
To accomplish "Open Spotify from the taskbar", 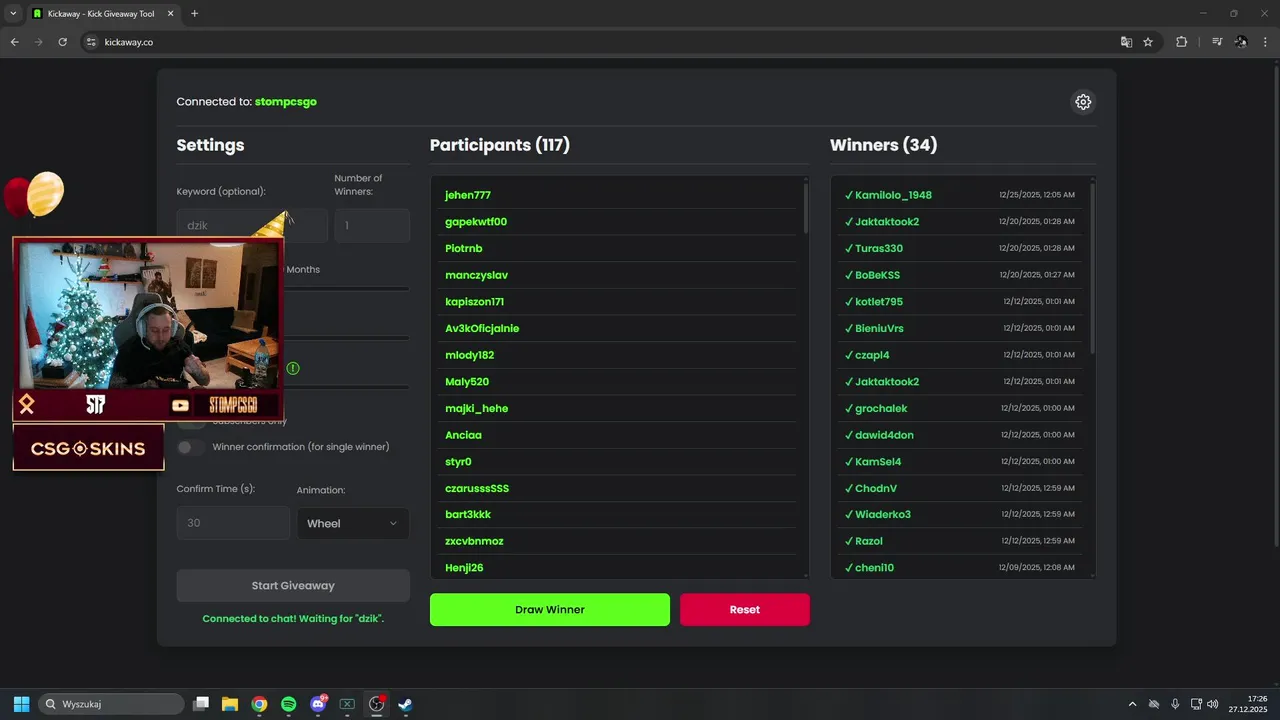I will click(x=288, y=704).
